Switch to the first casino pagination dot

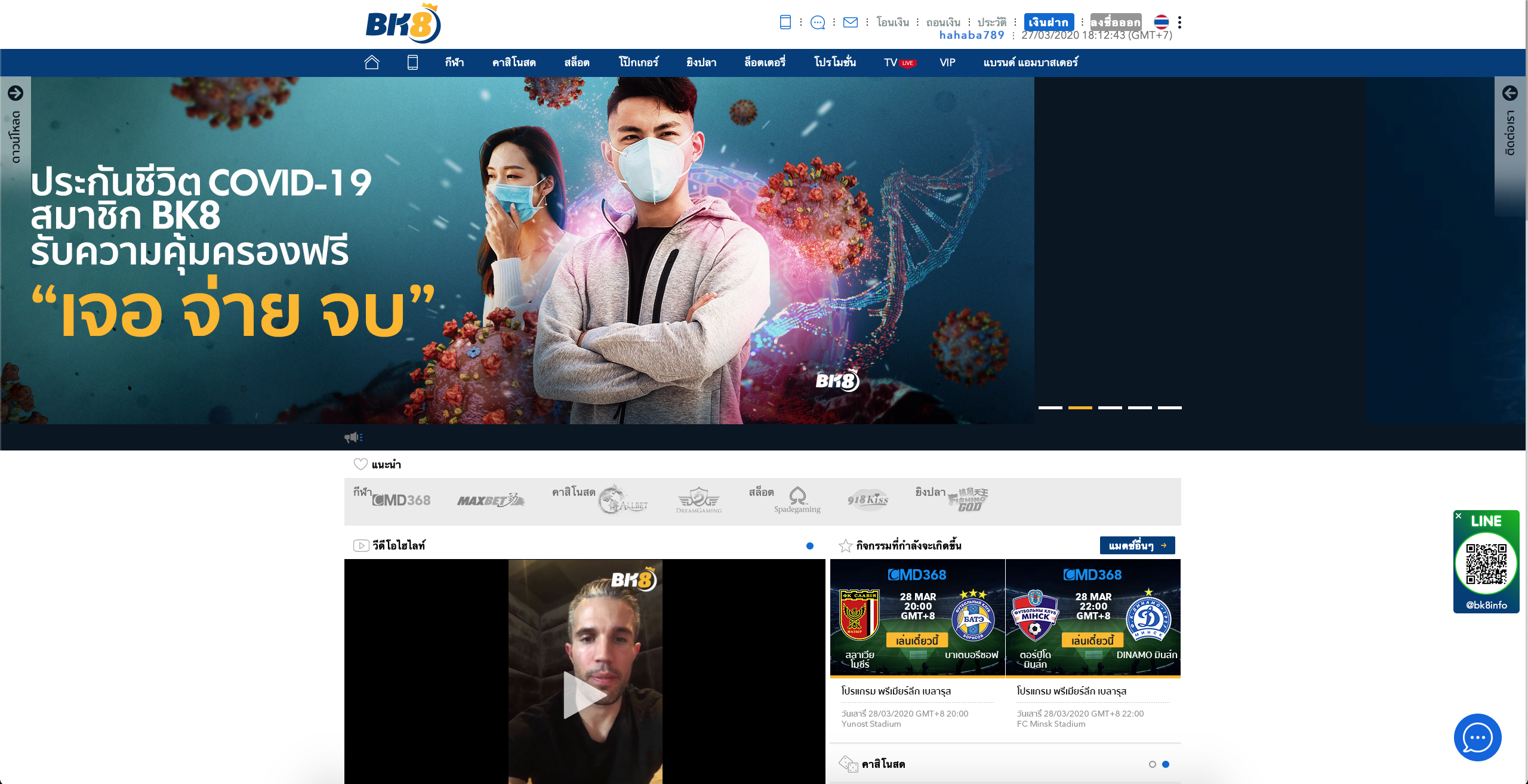pos(1152,763)
